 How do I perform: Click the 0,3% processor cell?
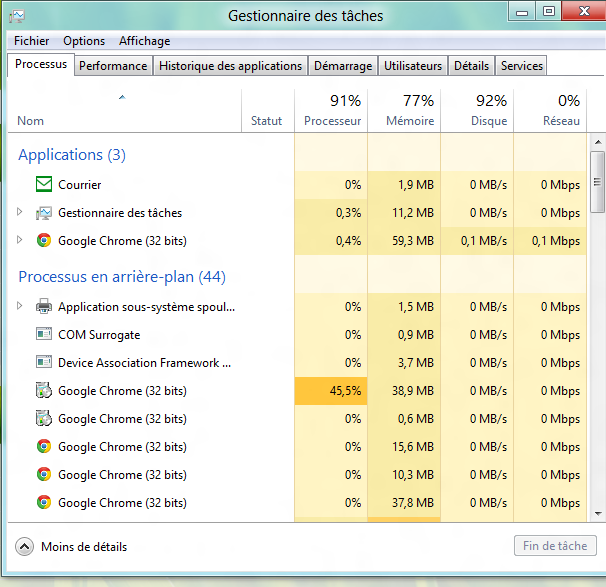point(331,213)
